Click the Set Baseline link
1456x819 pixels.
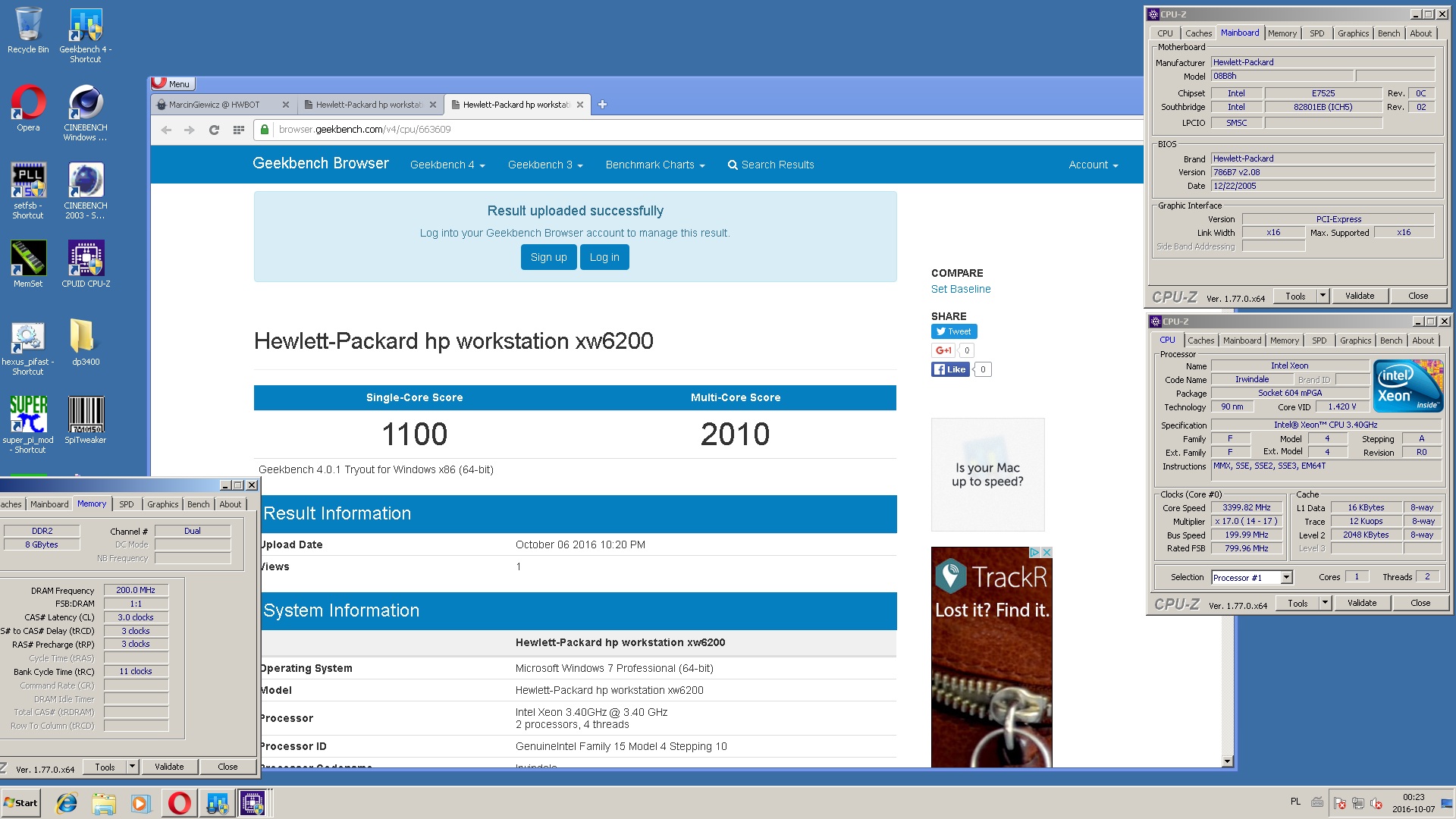(961, 289)
